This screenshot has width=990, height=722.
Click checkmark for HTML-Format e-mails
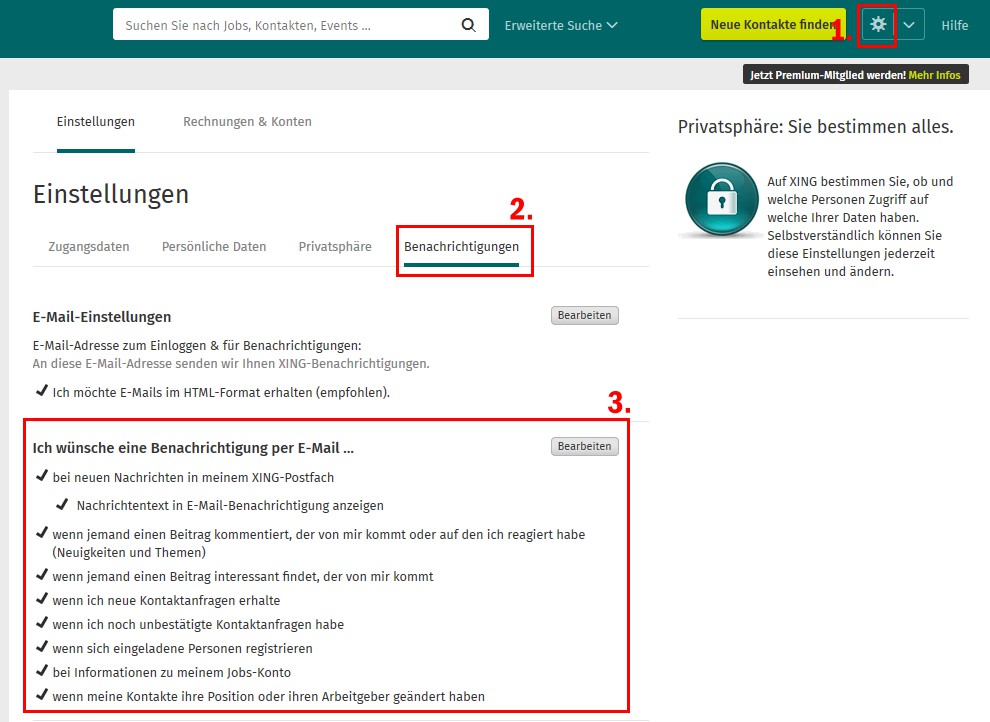(x=41, y=392)
